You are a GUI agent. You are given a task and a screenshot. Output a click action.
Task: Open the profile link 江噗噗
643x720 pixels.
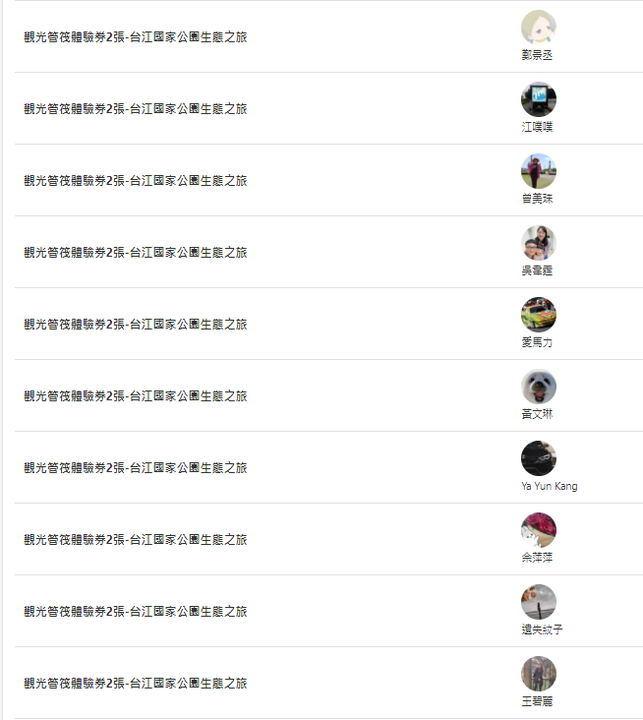(537, 127)
